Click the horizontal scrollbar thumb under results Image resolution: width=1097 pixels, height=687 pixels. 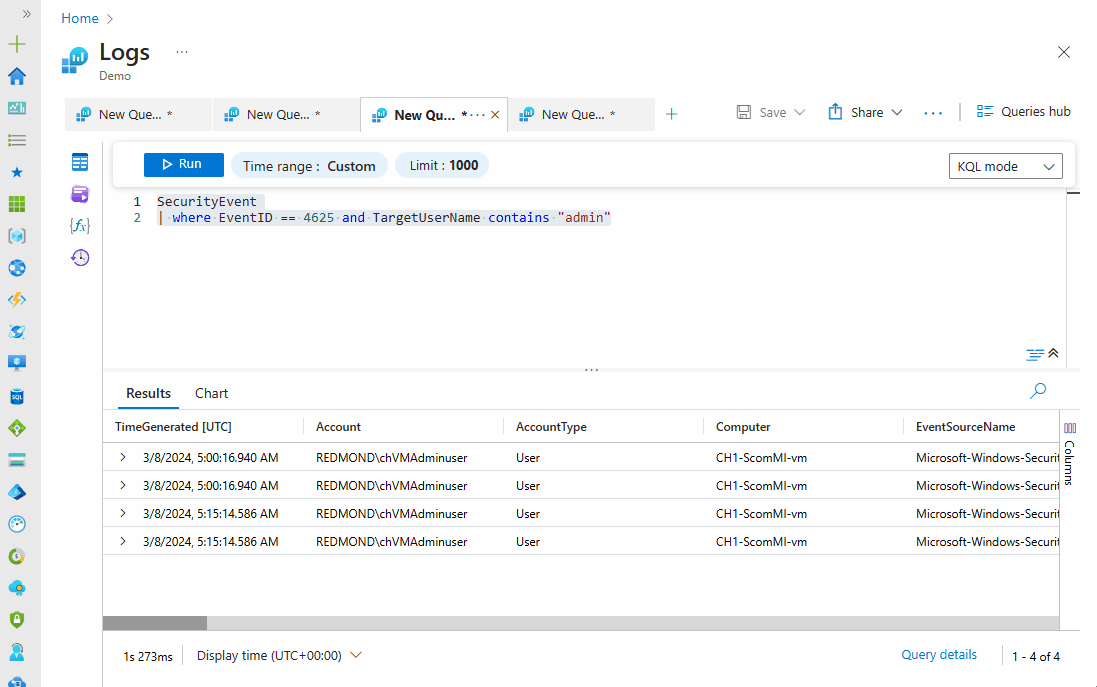[x=155, y=623]
